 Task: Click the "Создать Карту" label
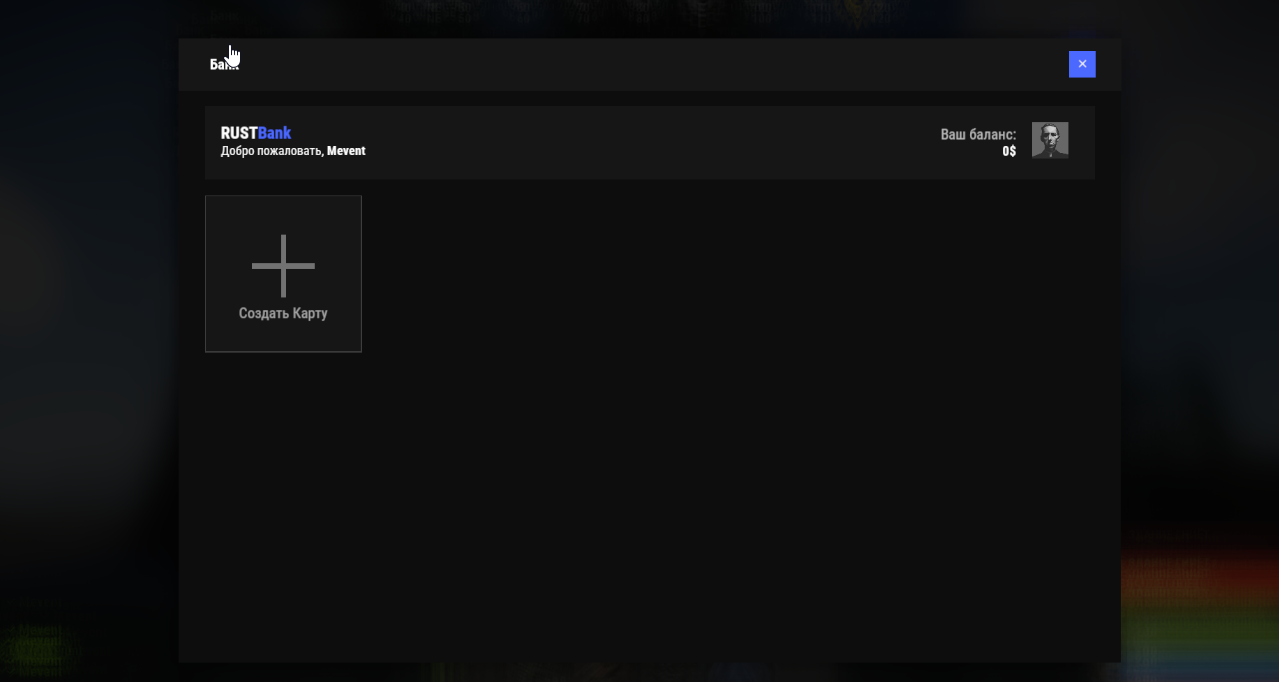(283, 313)
